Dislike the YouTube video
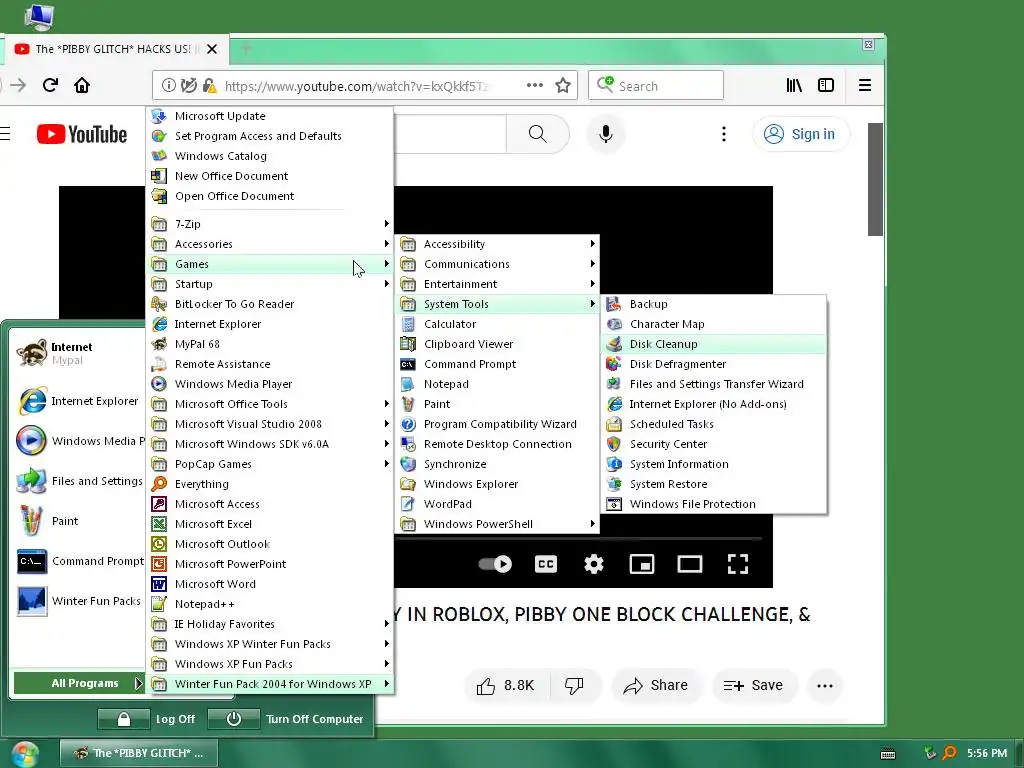 [x=575, y=686]
